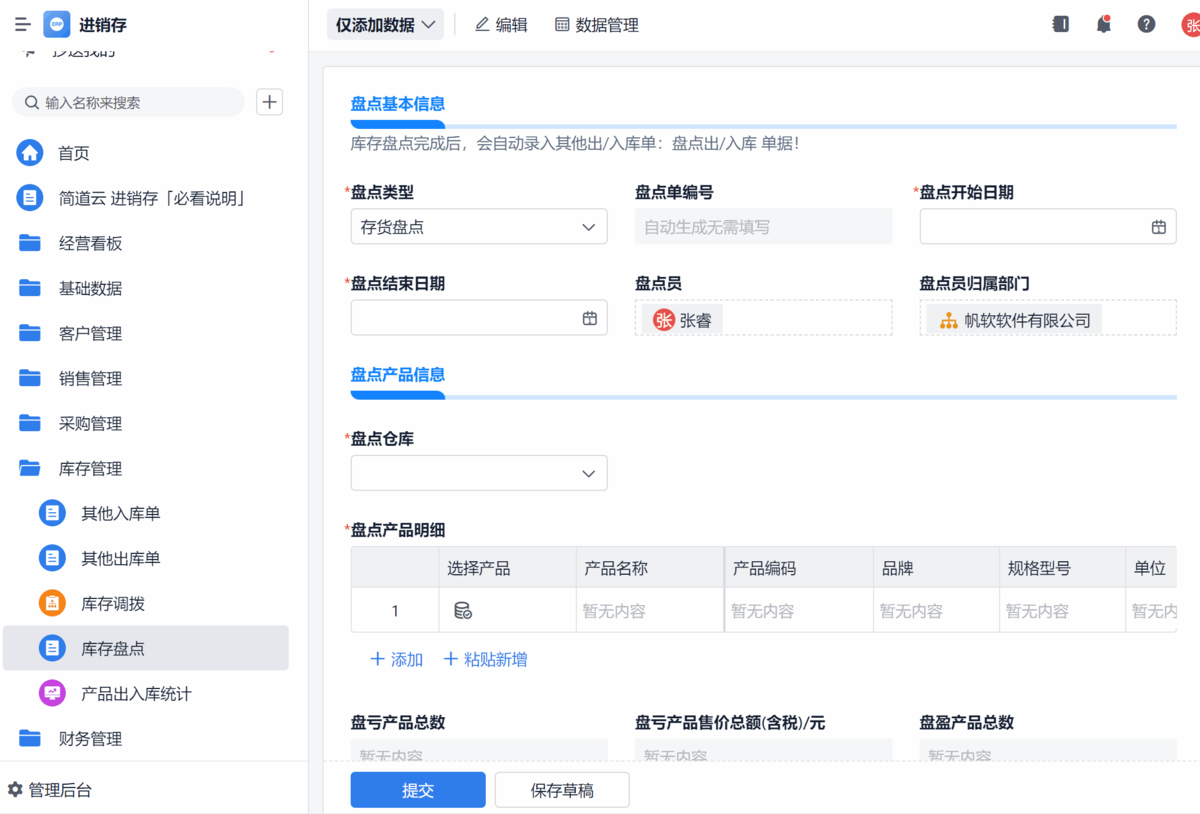This screenshot has height=814, width=1200.
Task: Expand the 仅添加数据 dropdown
Action: pos(385,25)
